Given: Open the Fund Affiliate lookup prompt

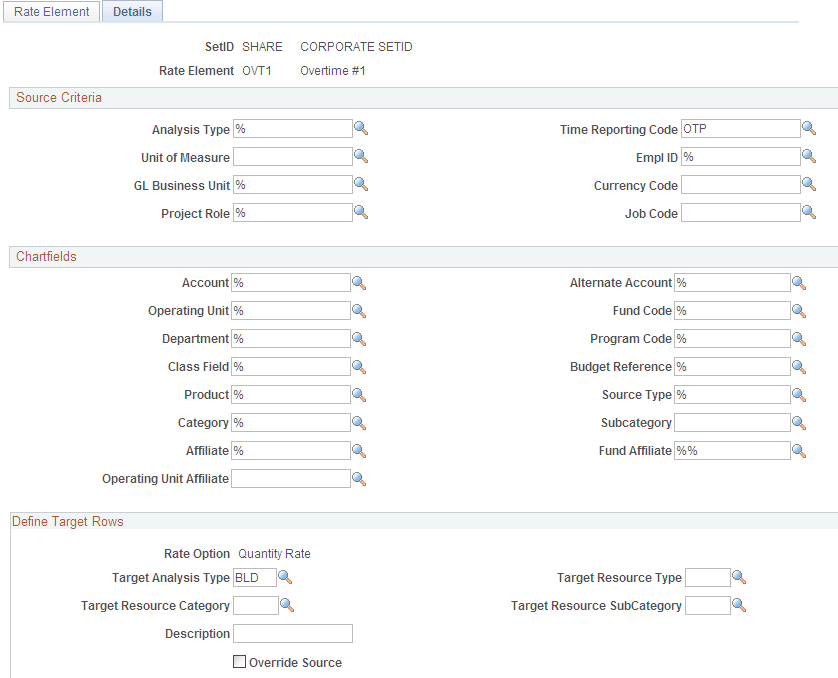Looking at the screenshot, I should pos(799,450).
